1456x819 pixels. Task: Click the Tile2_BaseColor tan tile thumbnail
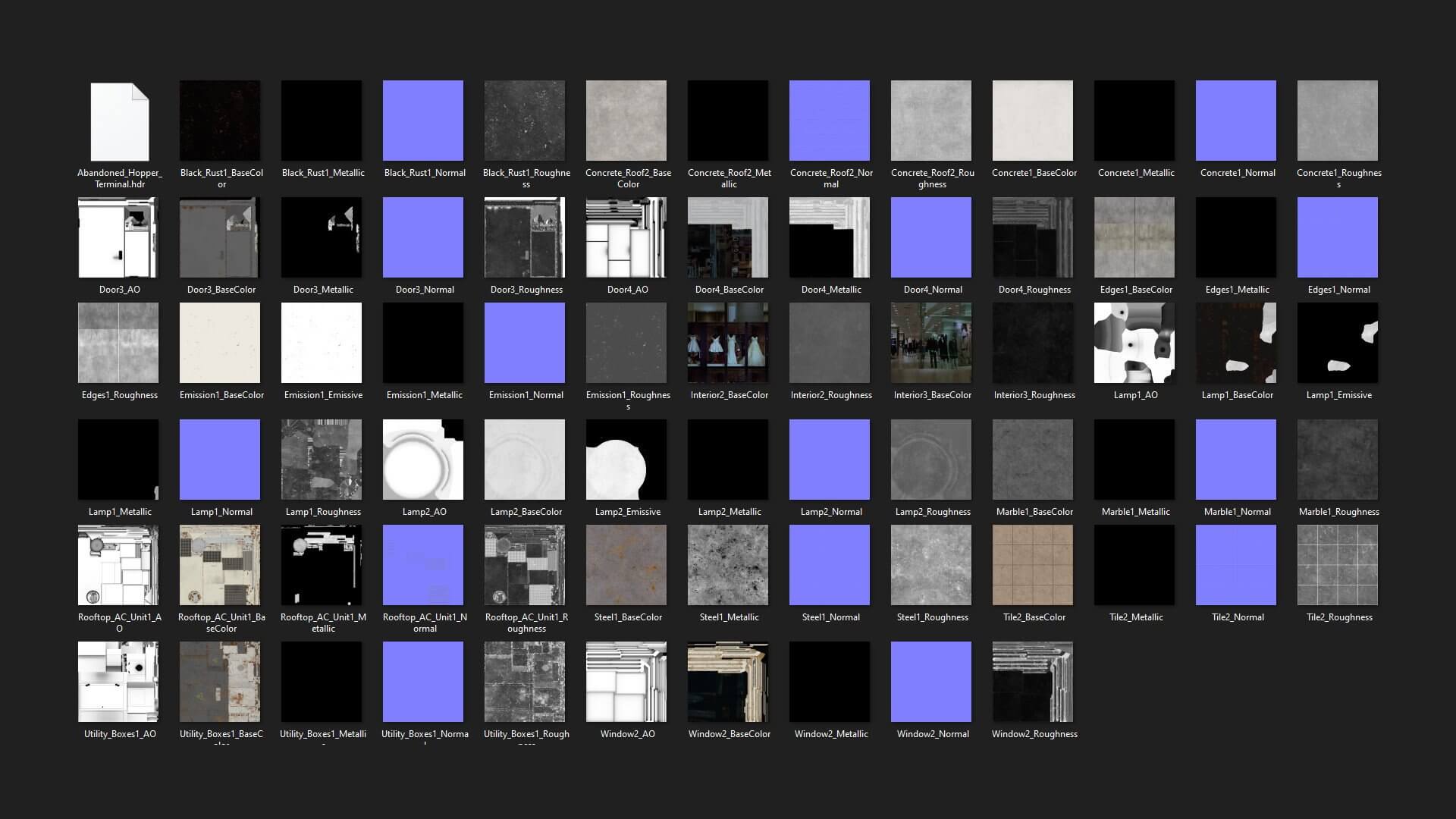(x=1033, y=565)
